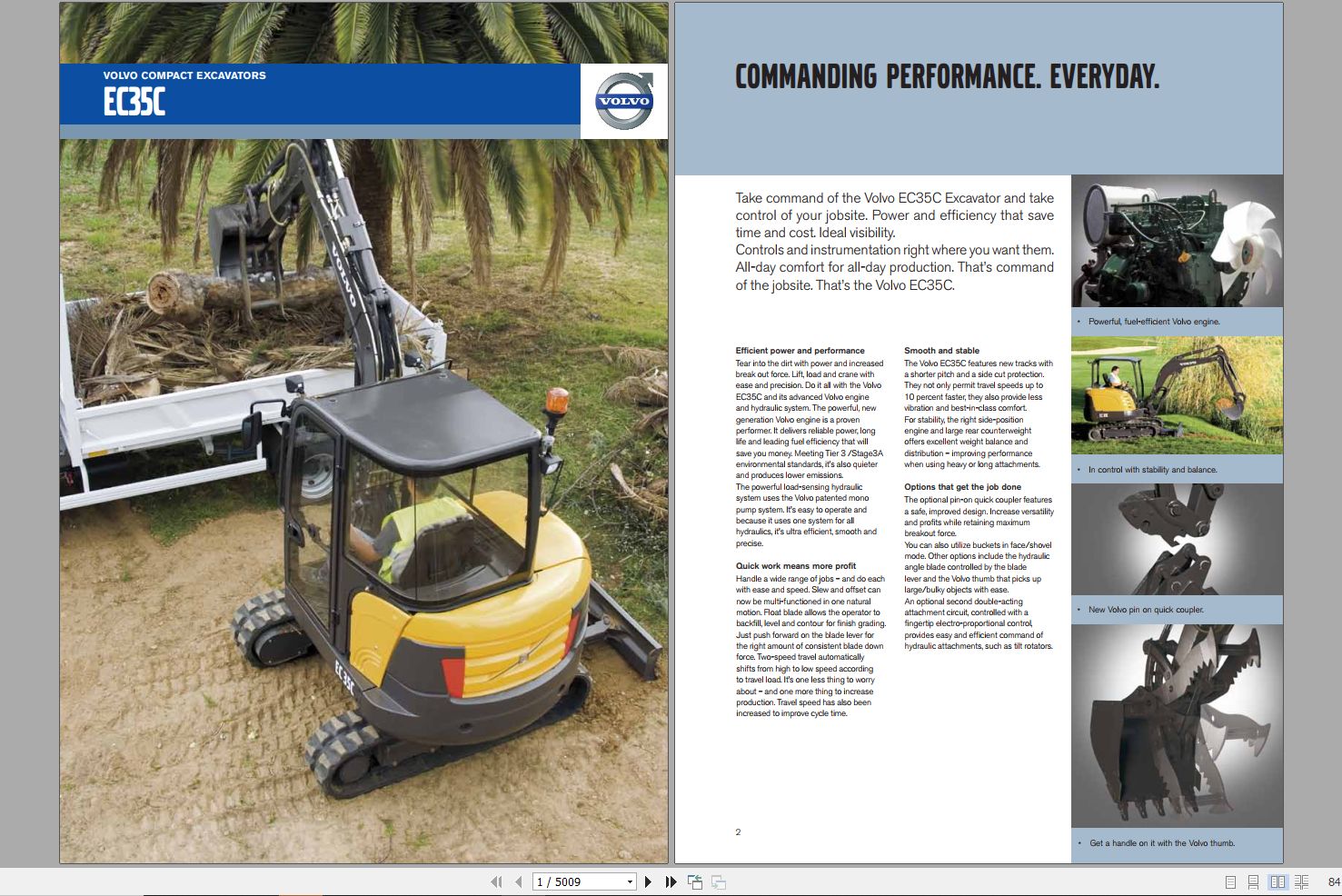
Task: Click the Volvo thumb bucket photo
Action: pos(1177,725)
